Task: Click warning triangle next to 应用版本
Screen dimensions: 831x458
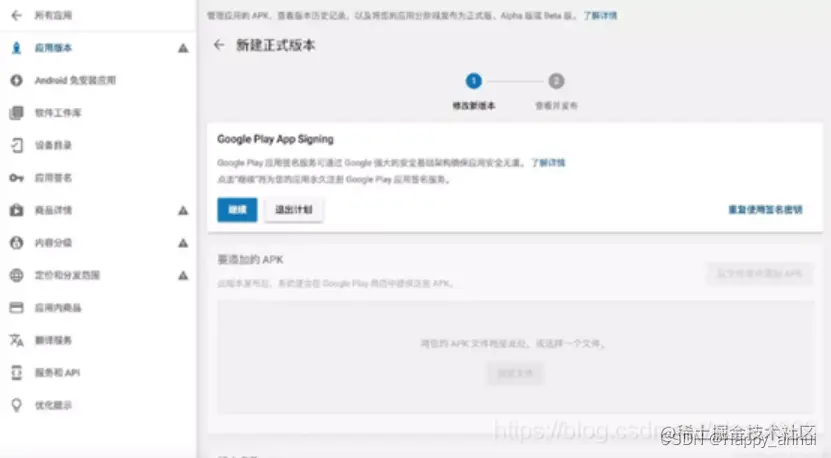Action: click(183, 48)
